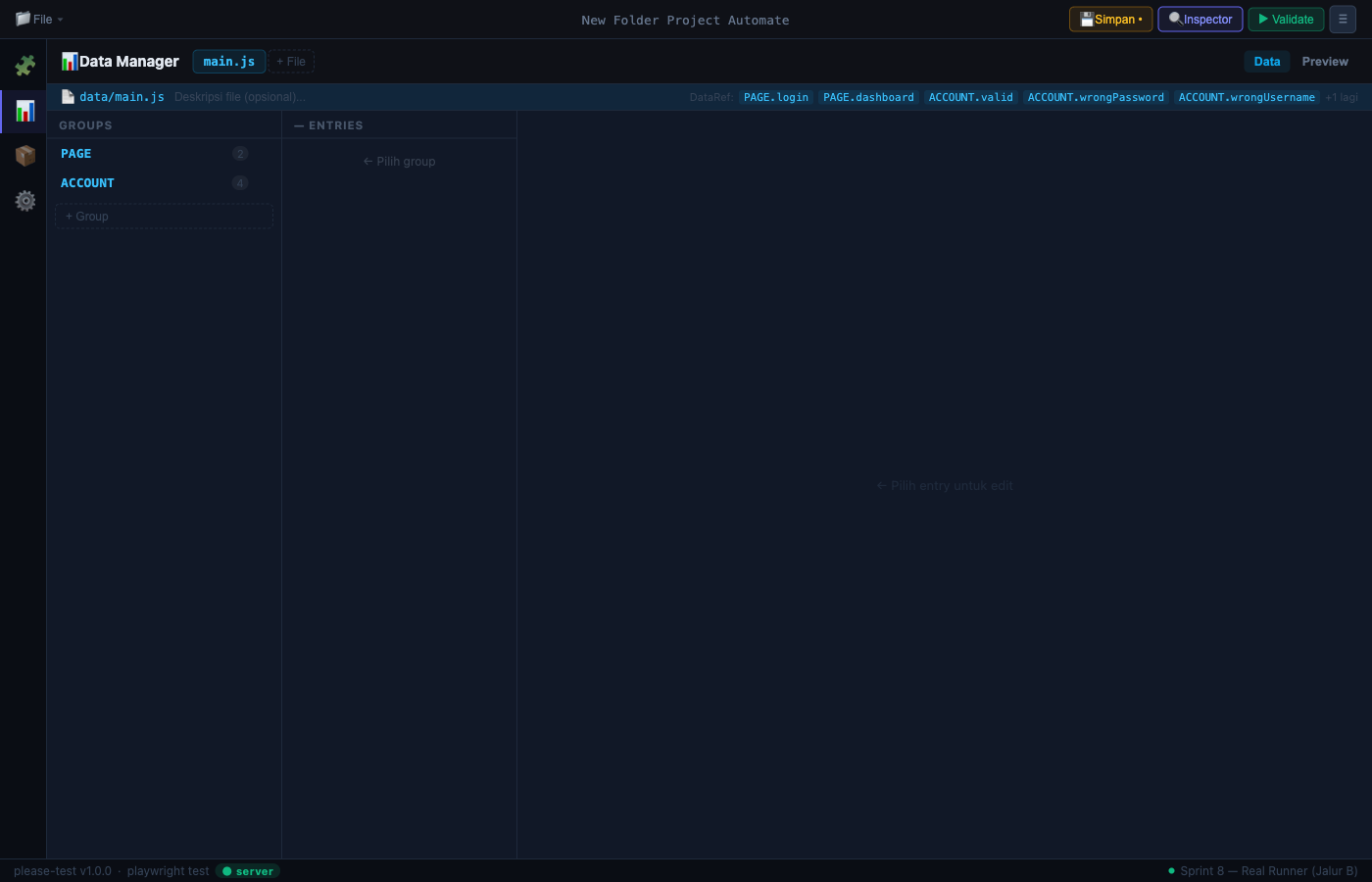This screenshot has height=882, width=1372.
Task: Open the settings gear sidebar icon
Action: [24, 201]
